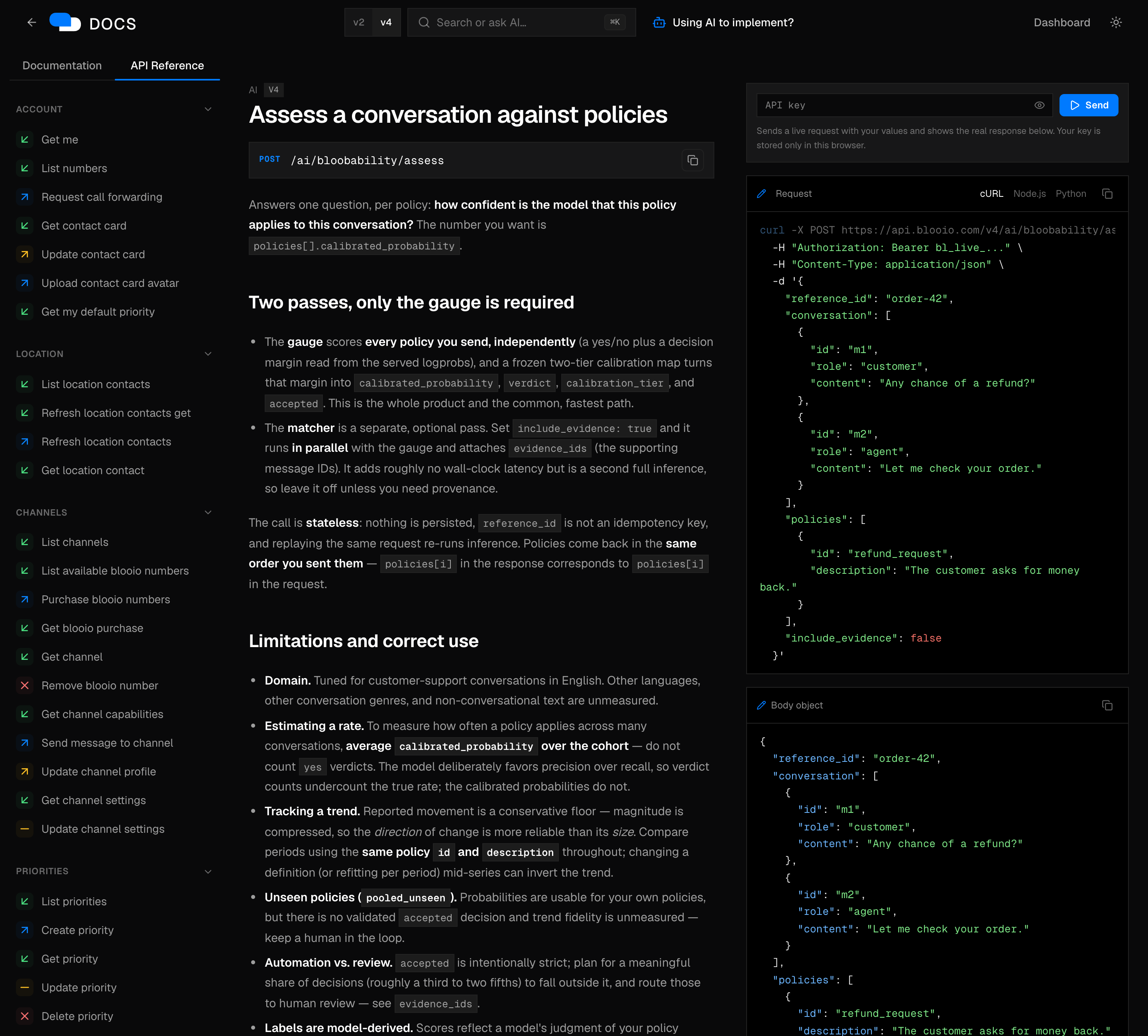Image resolution: width=1148 pixels, height=1036 pixels.
Task: Click the Remove blooio number X icon
Action: click(x=24, y=685)
